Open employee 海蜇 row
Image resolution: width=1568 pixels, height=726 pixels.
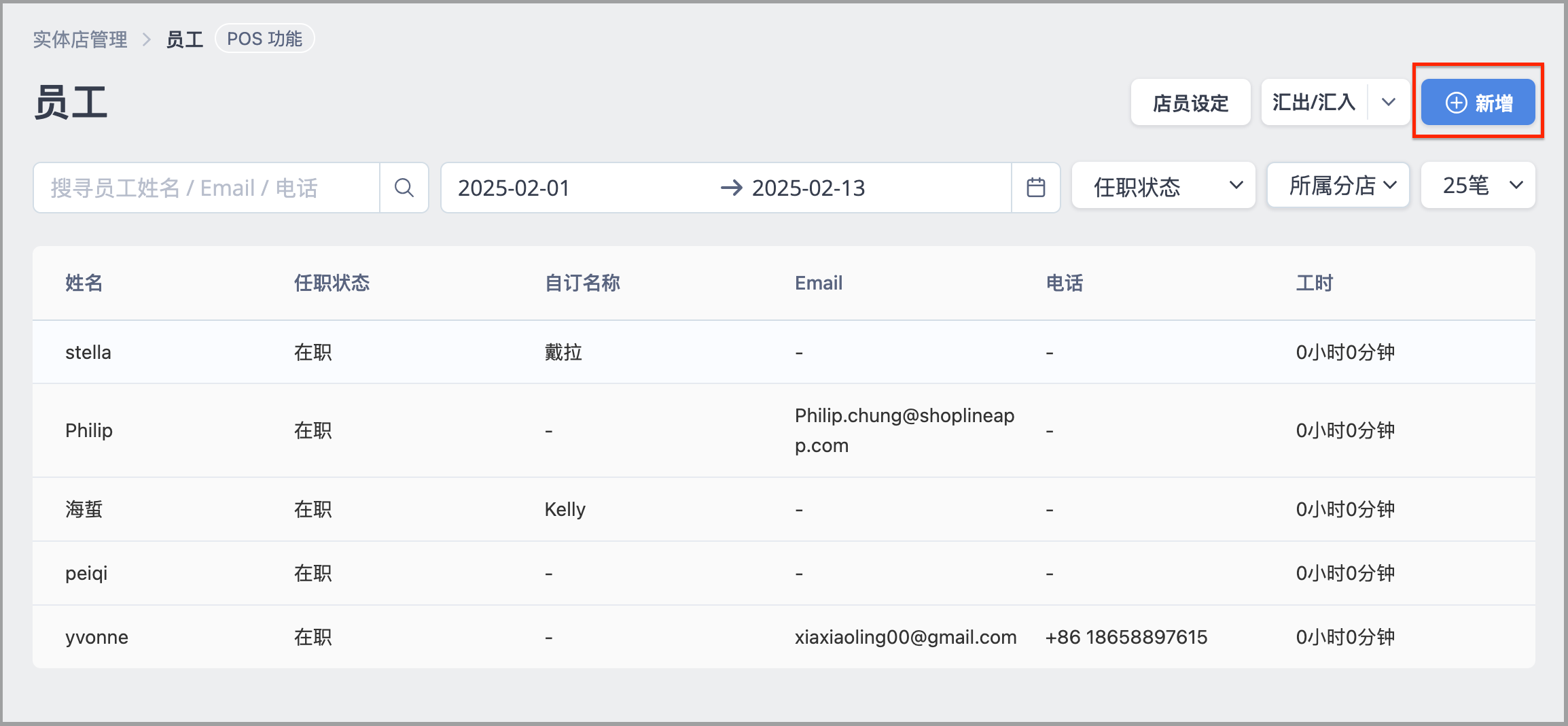point(784,509)
